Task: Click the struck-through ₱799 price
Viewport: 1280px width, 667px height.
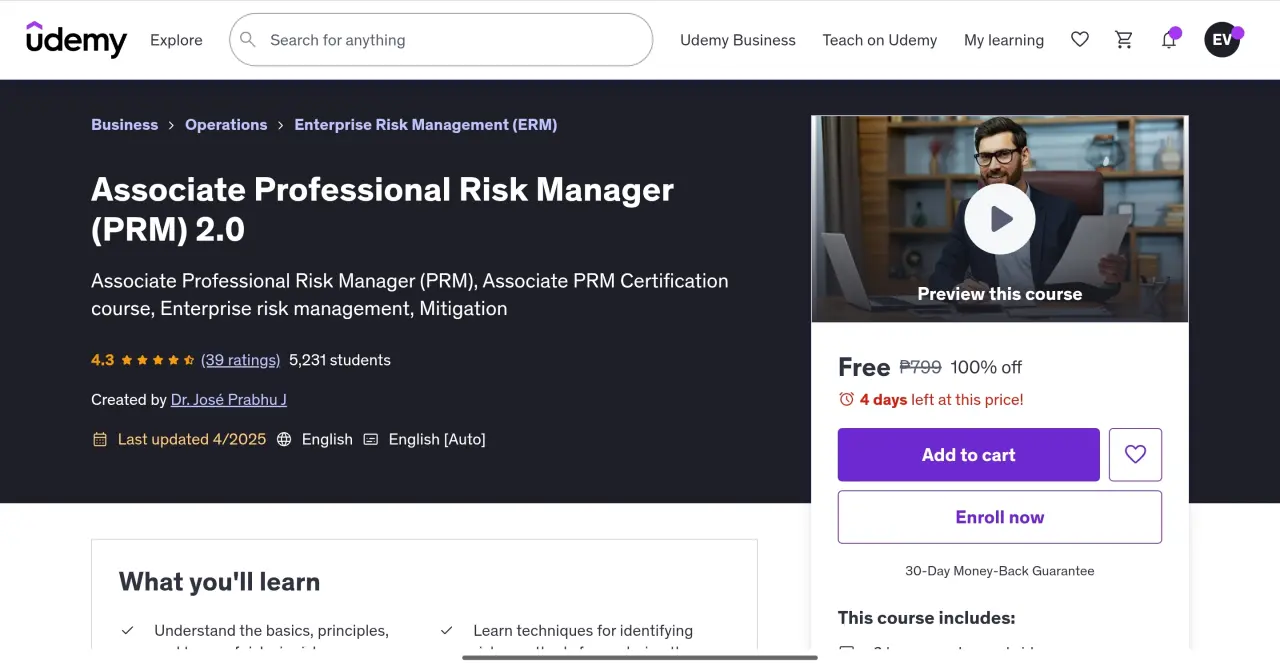Action: pyautogui.click(x=921, y=367)
